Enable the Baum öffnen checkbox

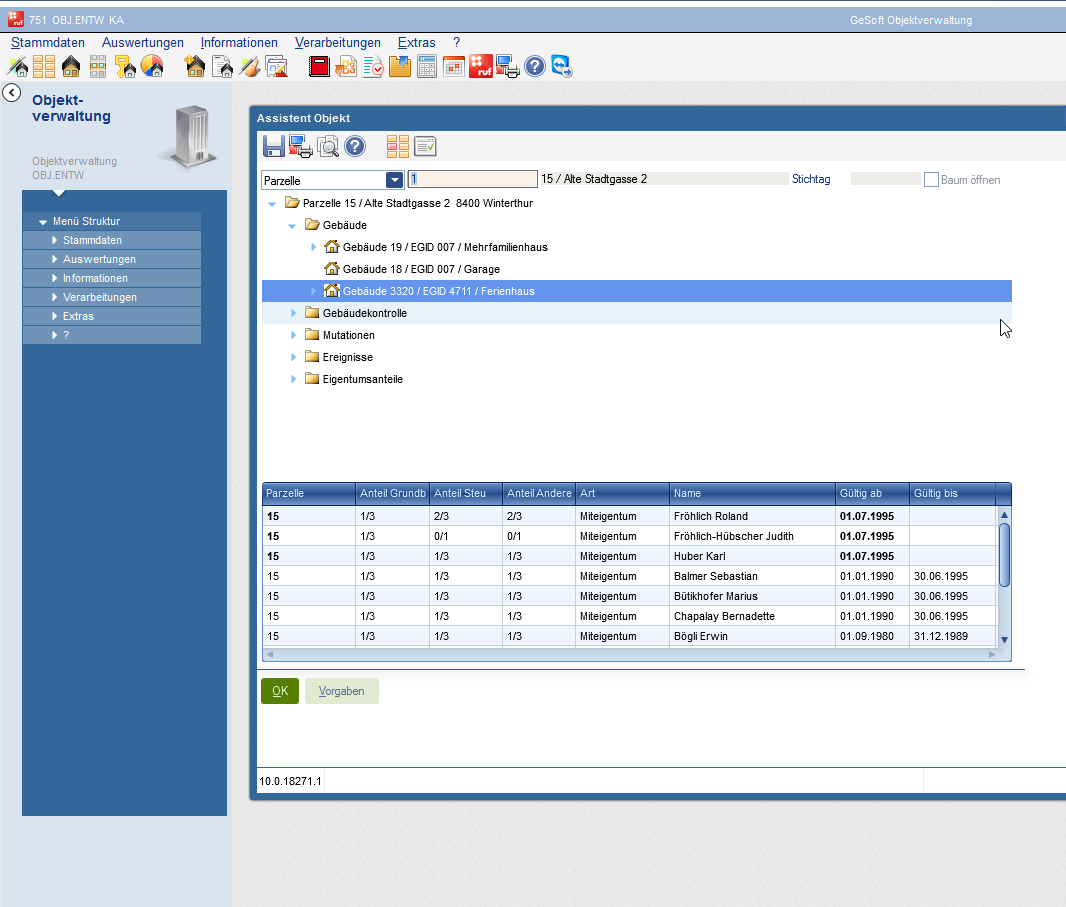pos(931,179)
